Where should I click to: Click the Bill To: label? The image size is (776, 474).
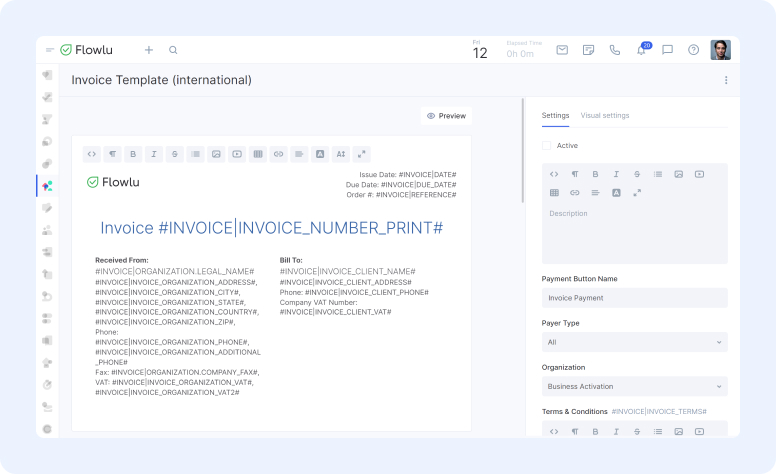[x=291, y=260]
